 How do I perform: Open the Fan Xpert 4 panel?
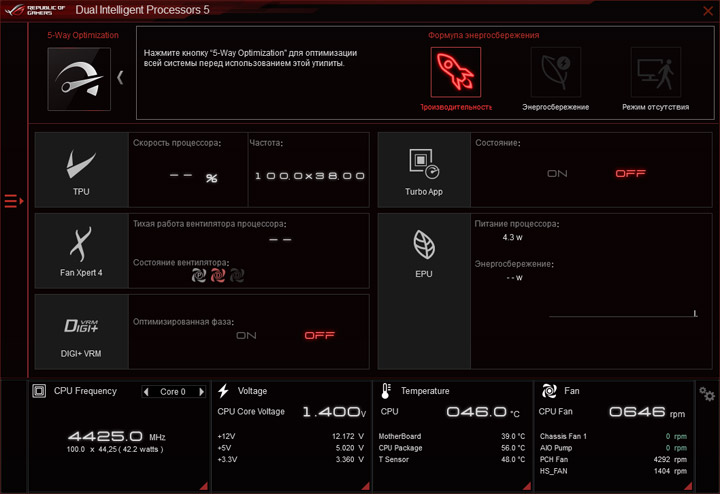click(x=82, y=251)
